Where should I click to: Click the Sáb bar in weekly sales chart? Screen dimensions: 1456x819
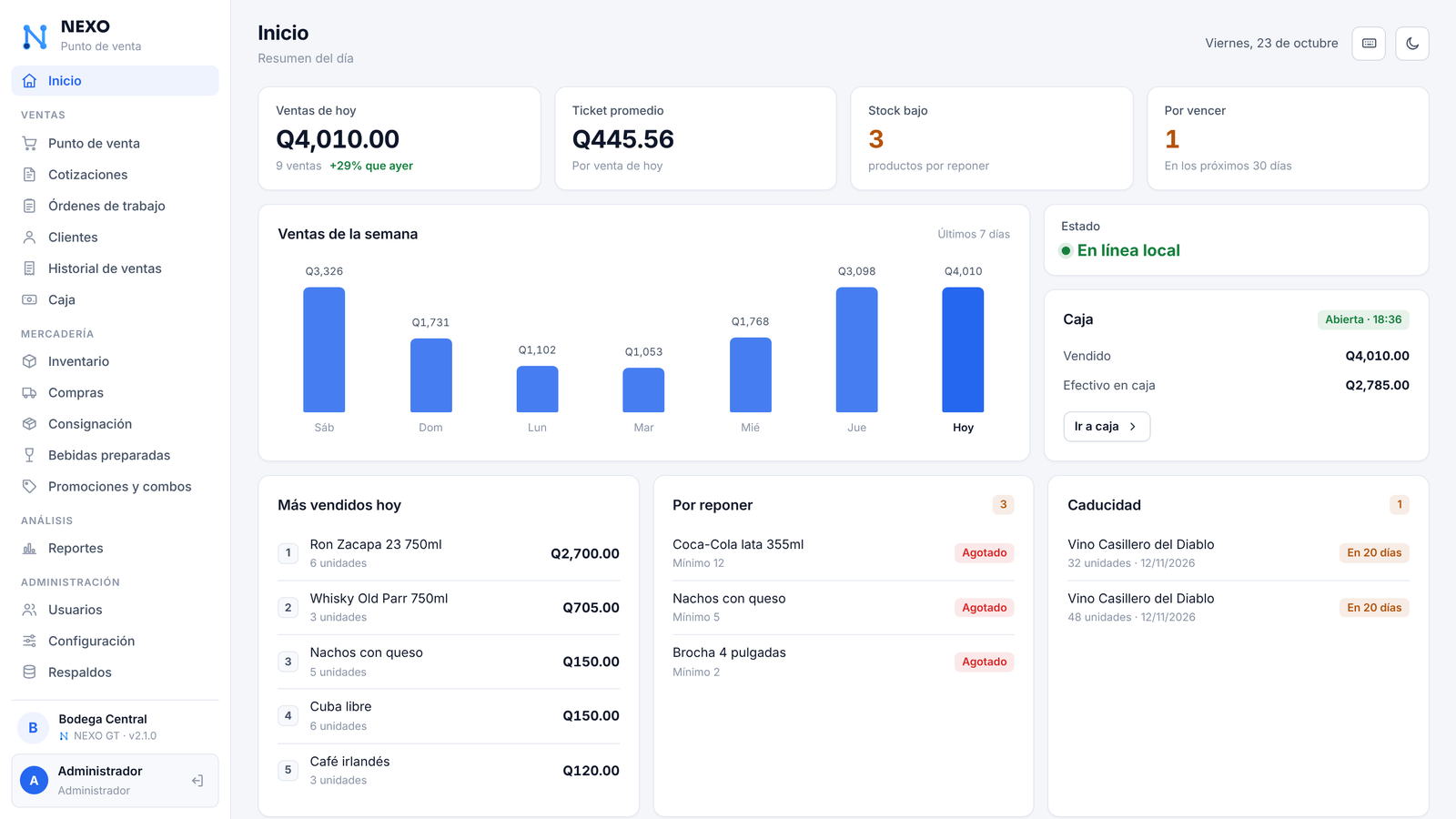pyautogui.click(x=324, y=349)
